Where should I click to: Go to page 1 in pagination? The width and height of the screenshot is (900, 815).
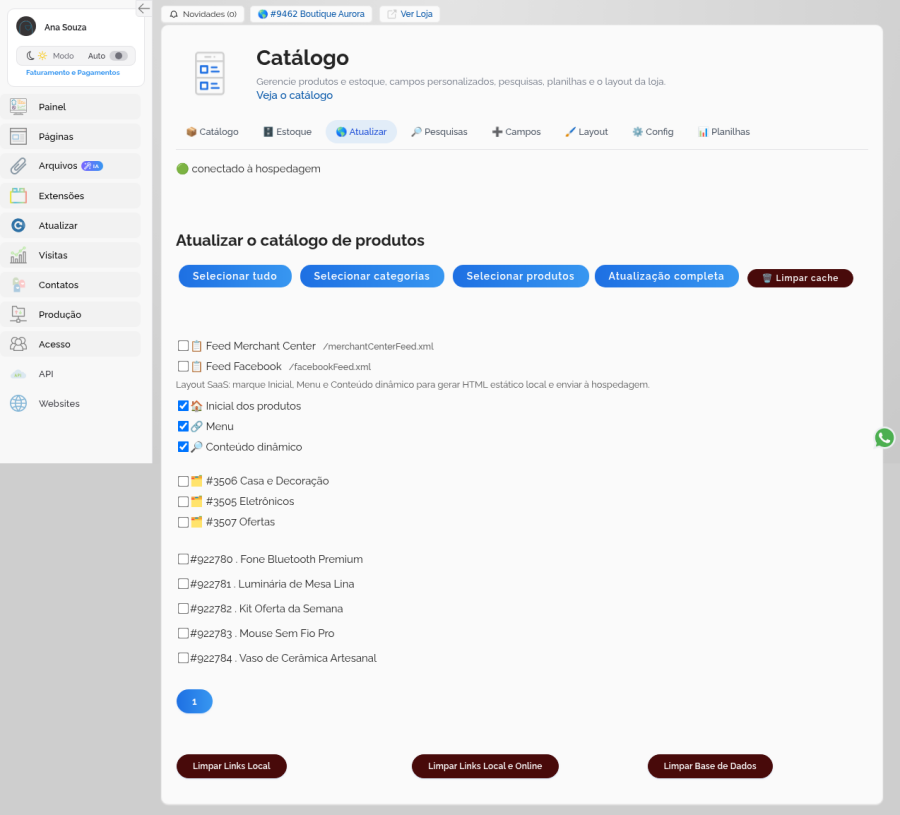click(x=195, y=701)
